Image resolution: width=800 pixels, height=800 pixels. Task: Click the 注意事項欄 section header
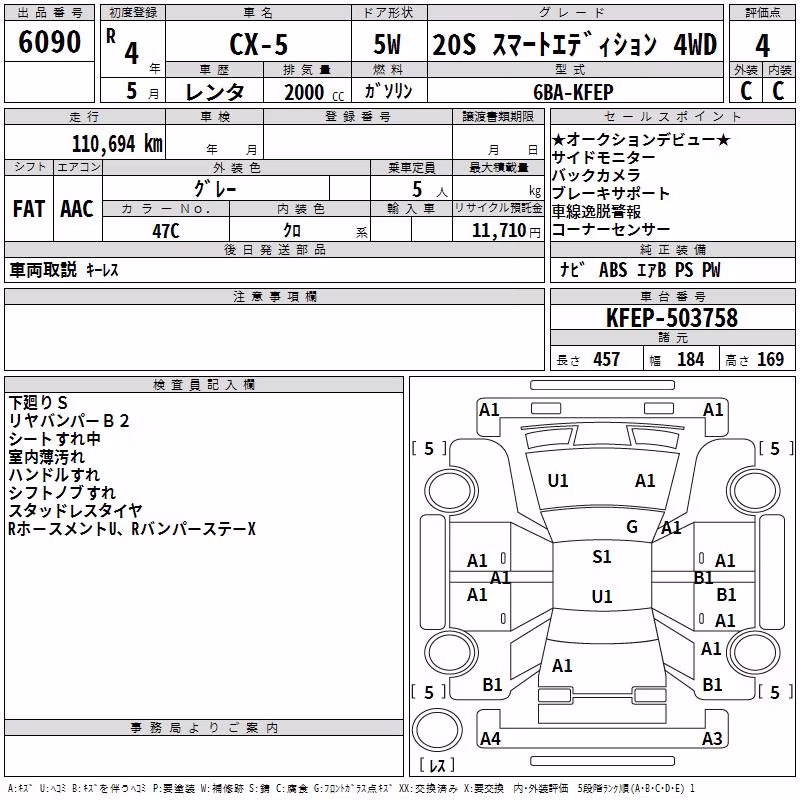pos(274,296)
